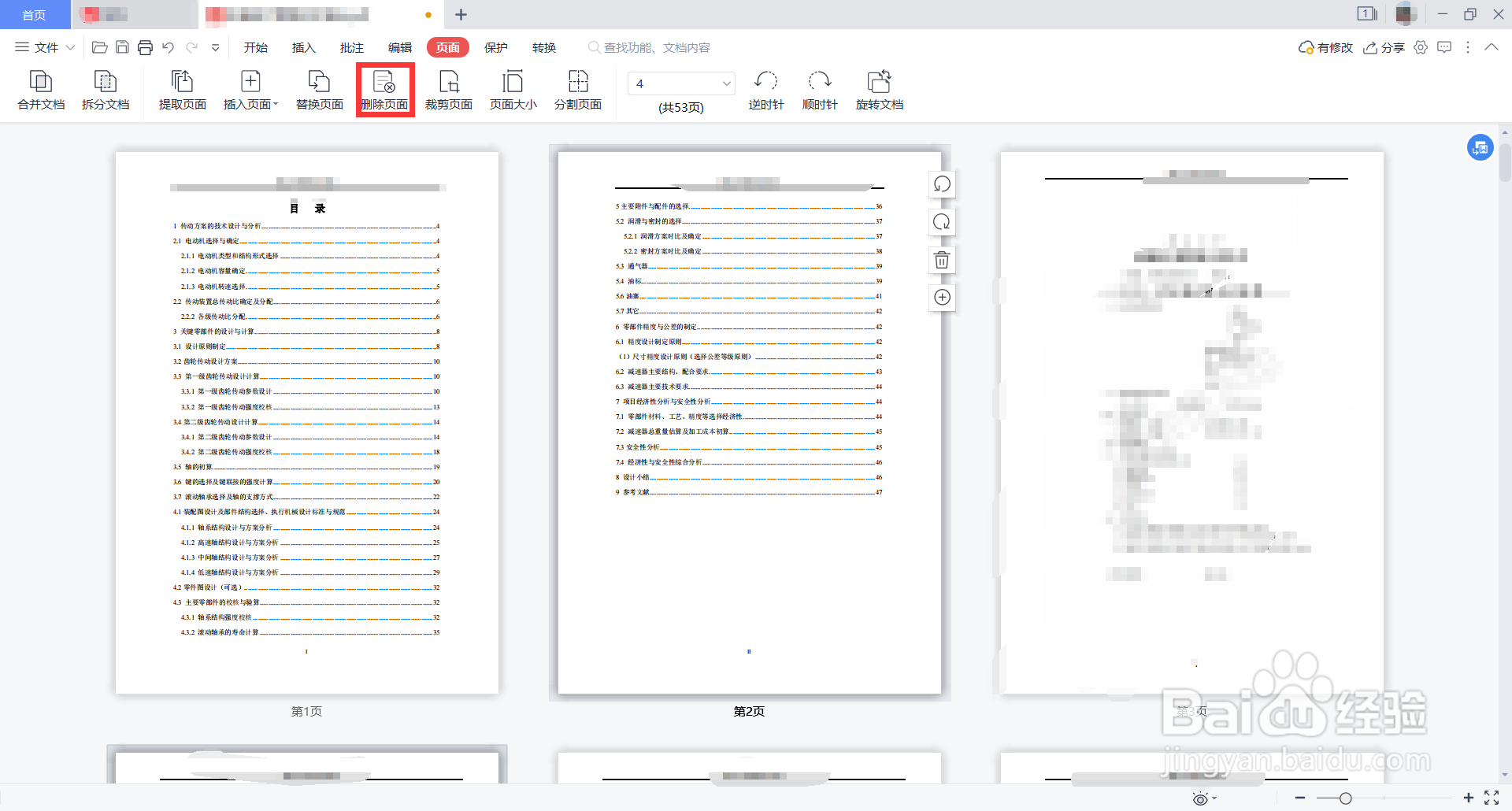Switch to the 插入 tab

click(304, 47)
